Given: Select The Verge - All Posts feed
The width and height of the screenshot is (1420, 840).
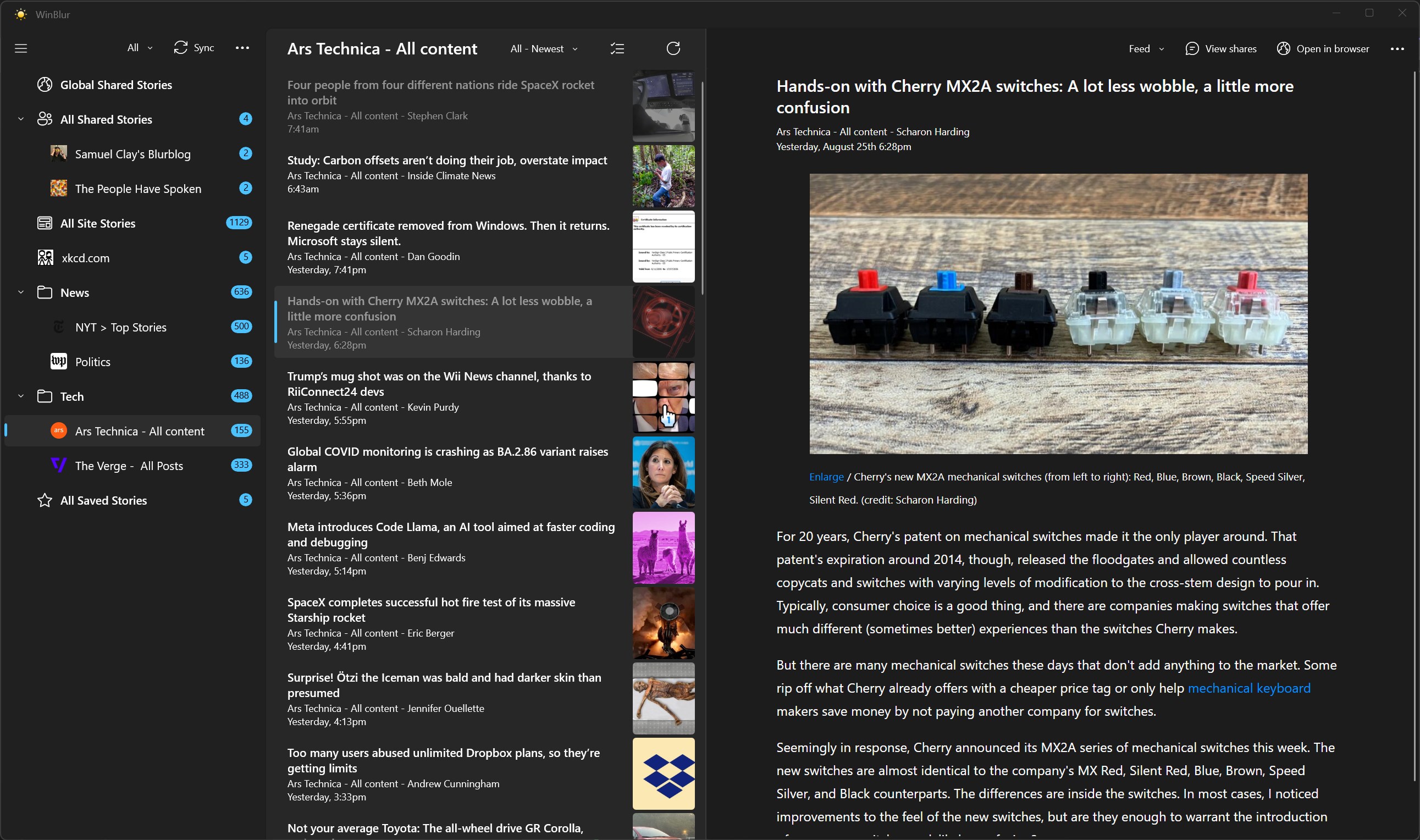Looking at the screenshot, I should [129, 466].
